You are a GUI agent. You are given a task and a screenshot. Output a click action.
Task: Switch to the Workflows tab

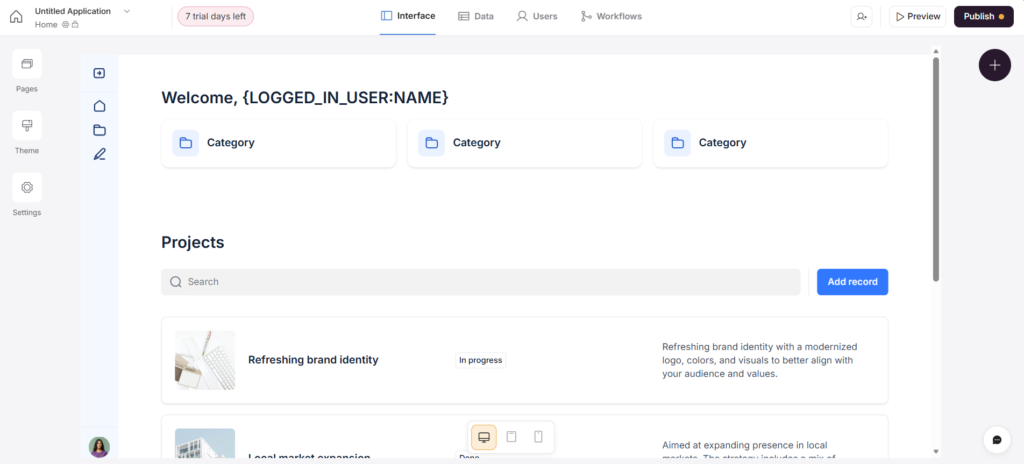(x=611, y=17)
